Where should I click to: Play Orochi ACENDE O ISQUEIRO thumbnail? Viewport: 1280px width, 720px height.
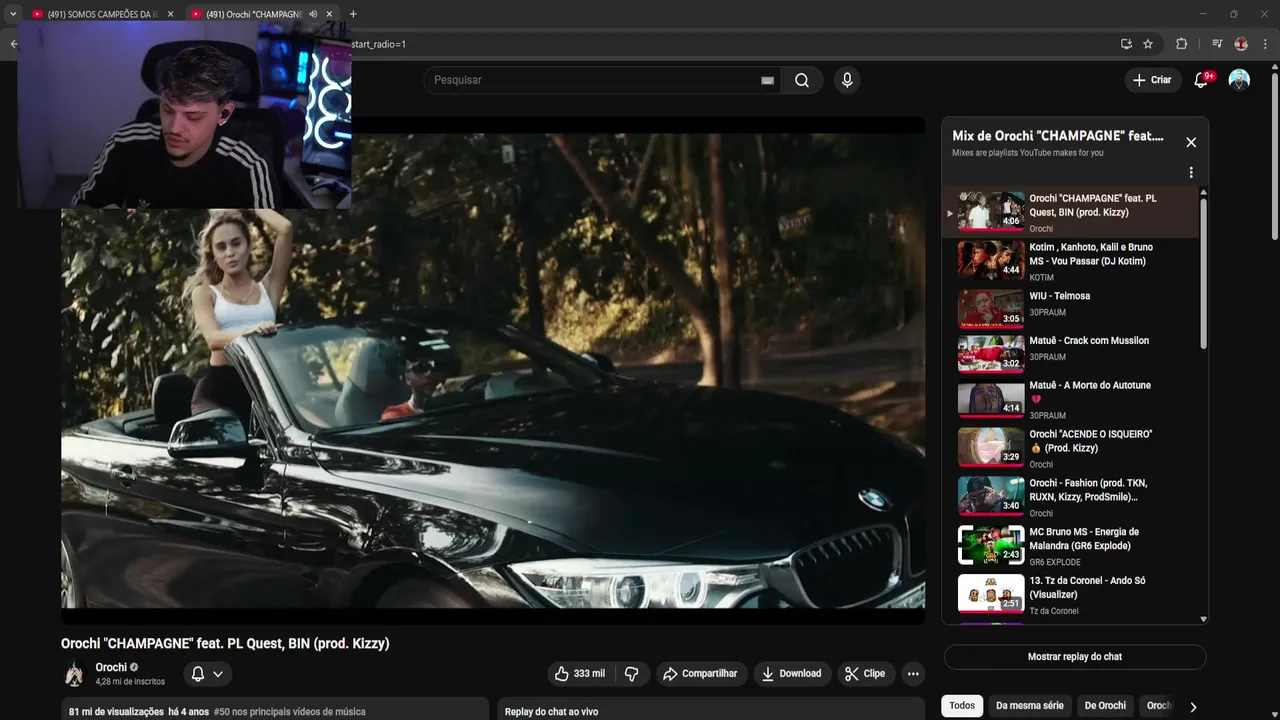(x=991, y=447)
